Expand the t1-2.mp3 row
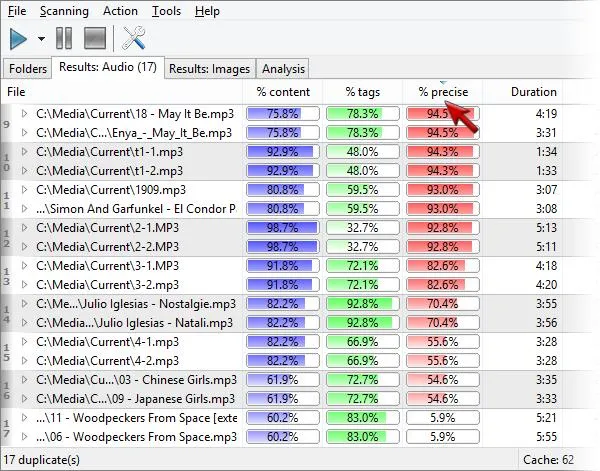The width and height of the screenshot is (600, 471). (x=24, y=171)
